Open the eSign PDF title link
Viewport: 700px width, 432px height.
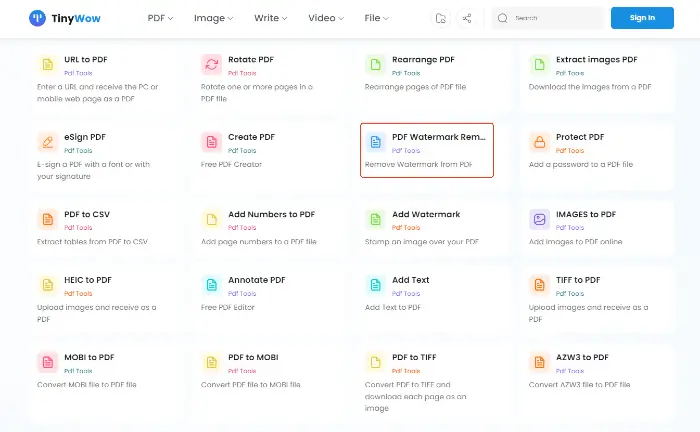85,137
